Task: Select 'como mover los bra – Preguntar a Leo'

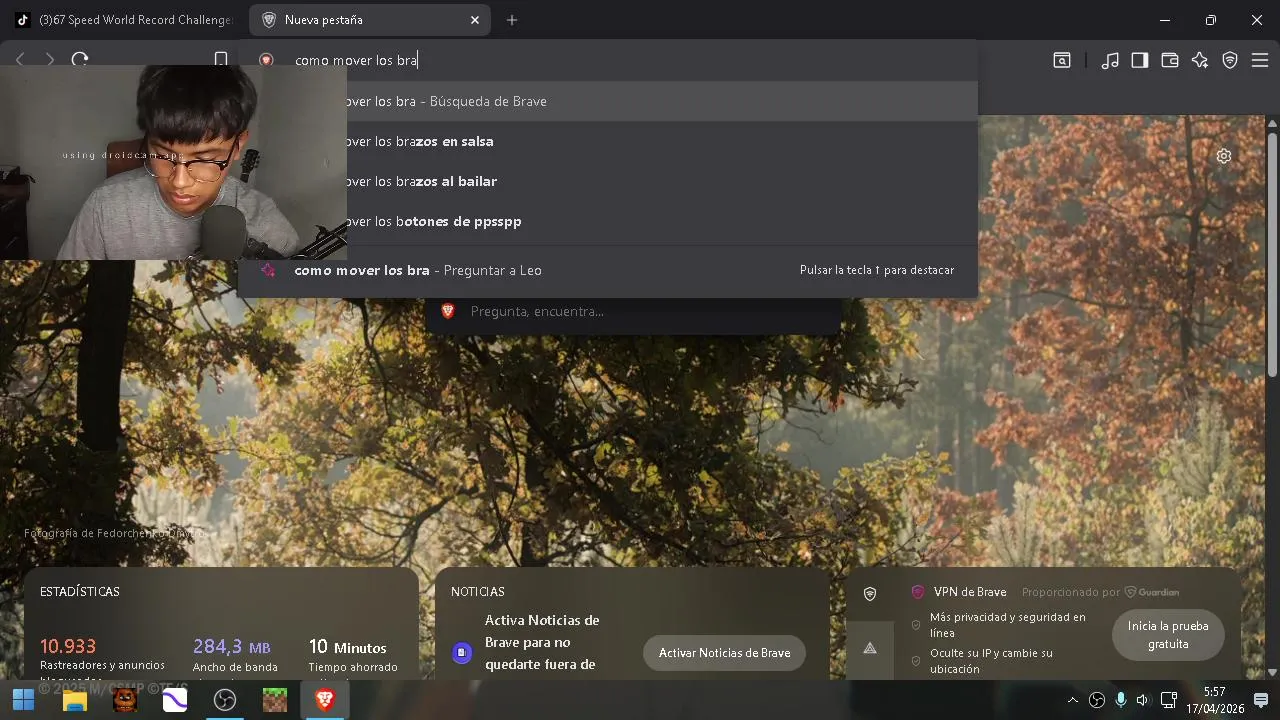Action: coord(608,270)
